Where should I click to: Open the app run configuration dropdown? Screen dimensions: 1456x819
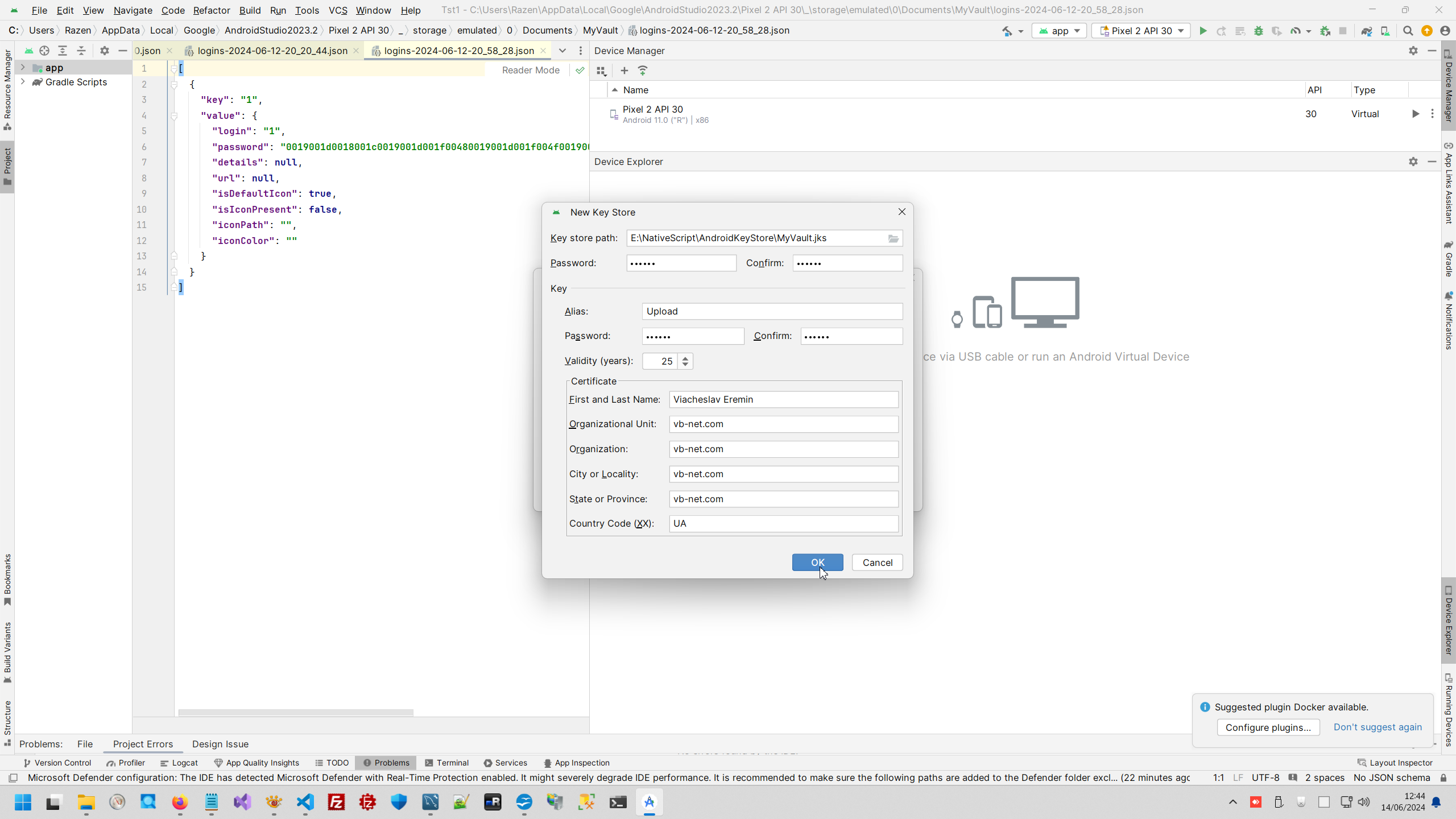[1059, 31]
